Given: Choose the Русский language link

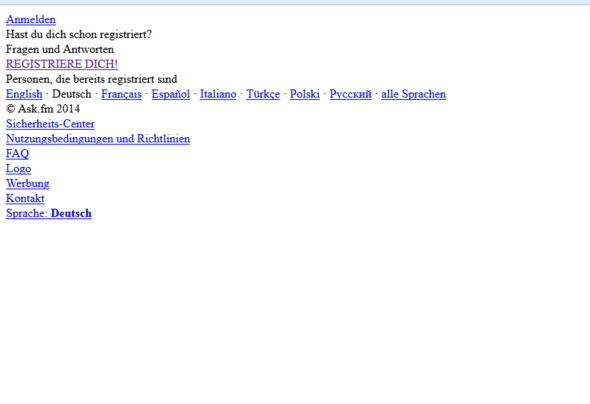Looking at the screenshot, I should (x=351, y=94).
